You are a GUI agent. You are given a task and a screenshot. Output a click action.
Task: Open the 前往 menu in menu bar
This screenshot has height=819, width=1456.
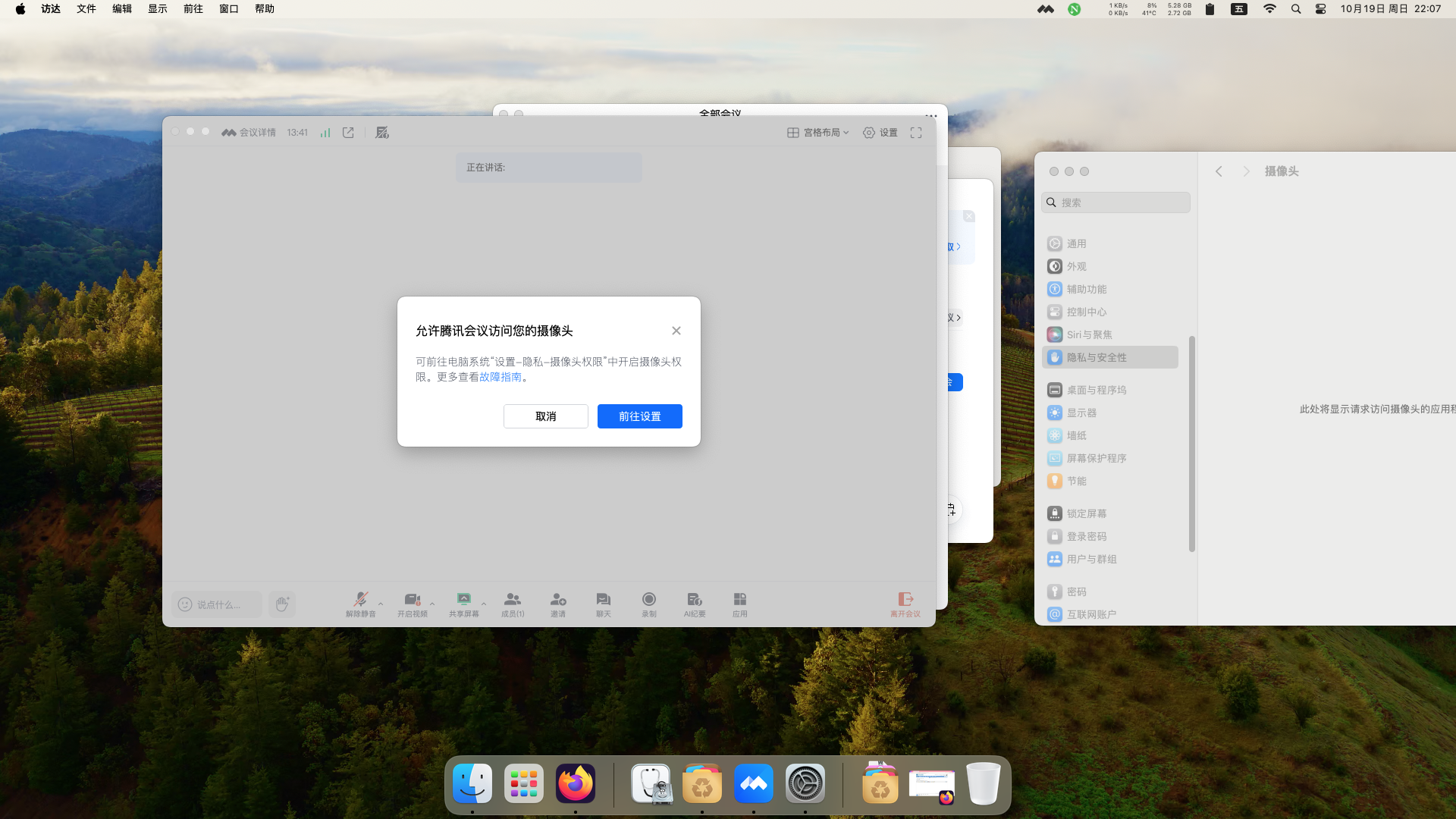pos(193,9)
